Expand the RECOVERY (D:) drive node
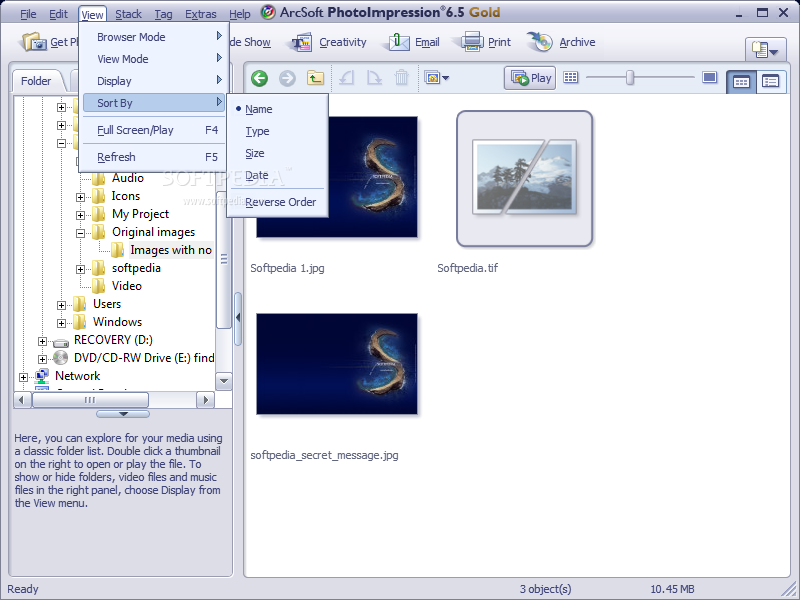 (x=42, y=341)
